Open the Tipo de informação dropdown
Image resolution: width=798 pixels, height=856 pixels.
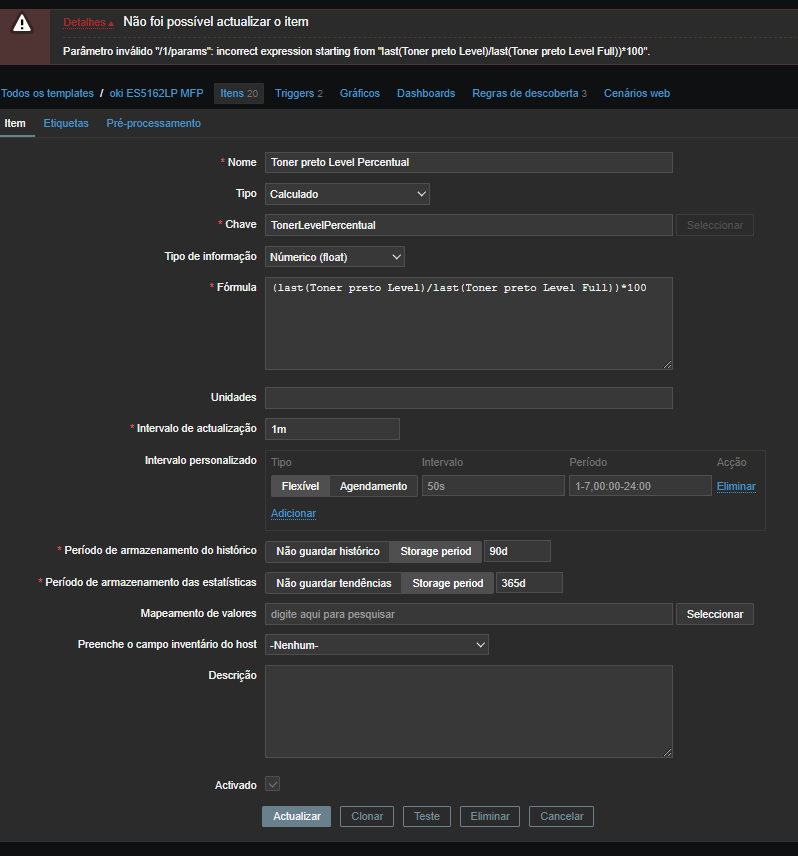335,257
